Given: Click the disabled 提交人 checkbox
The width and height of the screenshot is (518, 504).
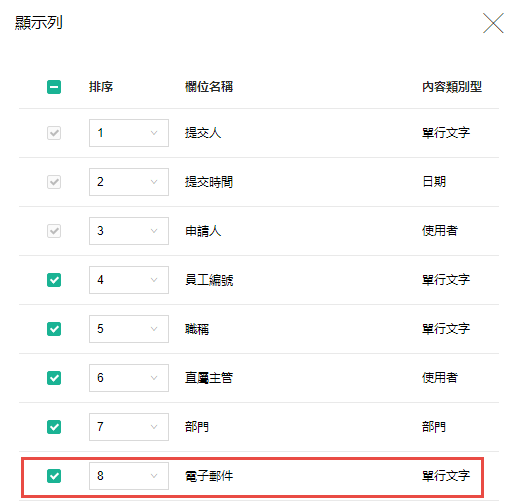Looking at the screenshot, I should point(54,133).
